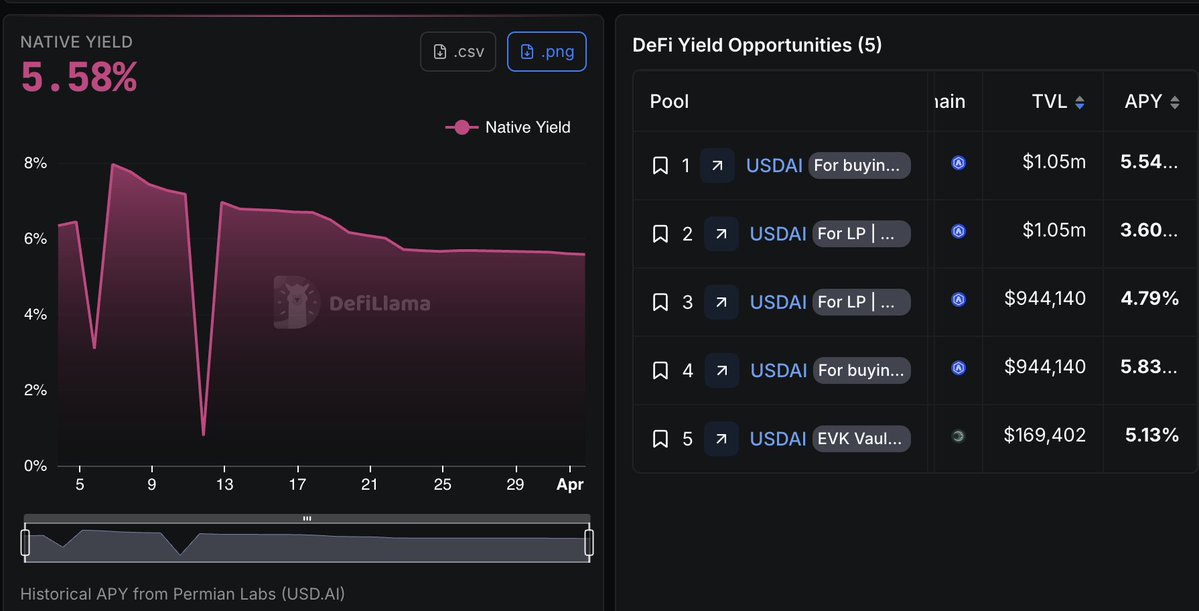Toggle bookmark on pool row 2
This screenshot has height=611, width=1199.
[x=660, y=234]
